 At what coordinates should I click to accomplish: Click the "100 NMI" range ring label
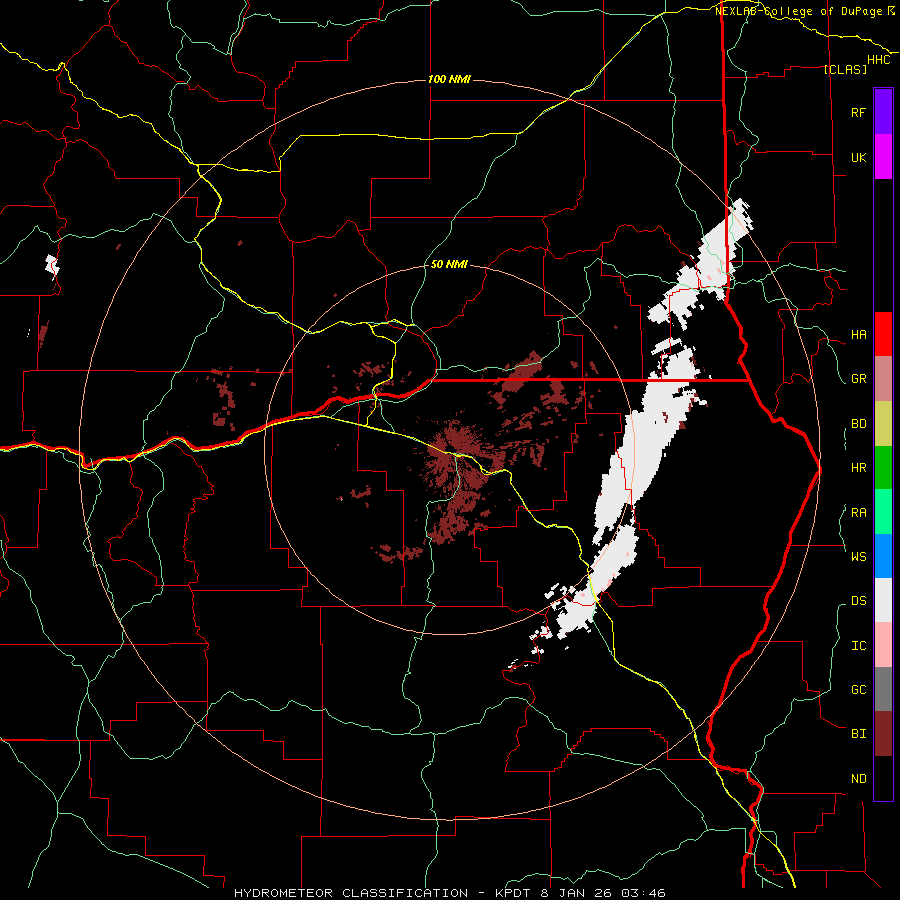pyautogui.click(x=449, y=79)
